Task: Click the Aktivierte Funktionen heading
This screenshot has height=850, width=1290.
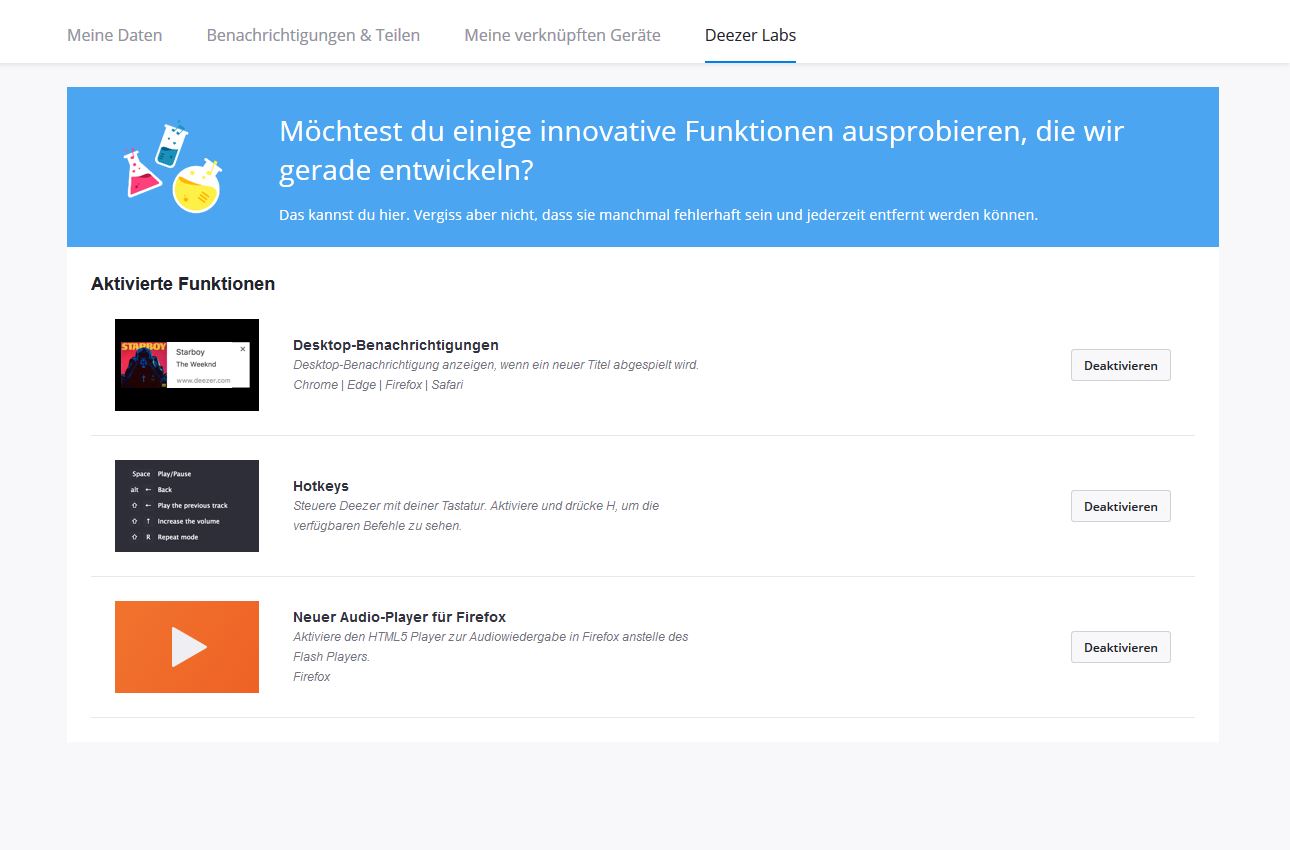Action: pos(183,284)
